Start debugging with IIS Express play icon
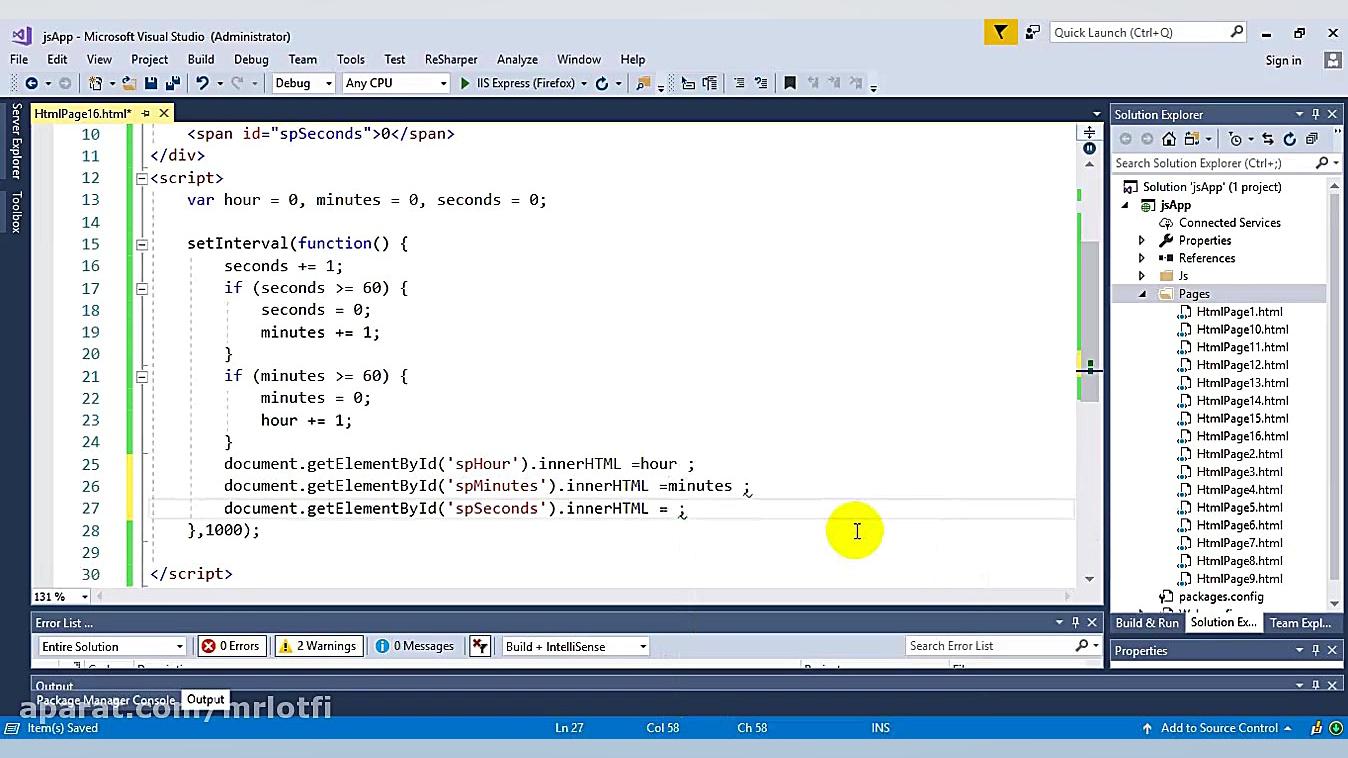1348x758 pixels. [465, 84]
